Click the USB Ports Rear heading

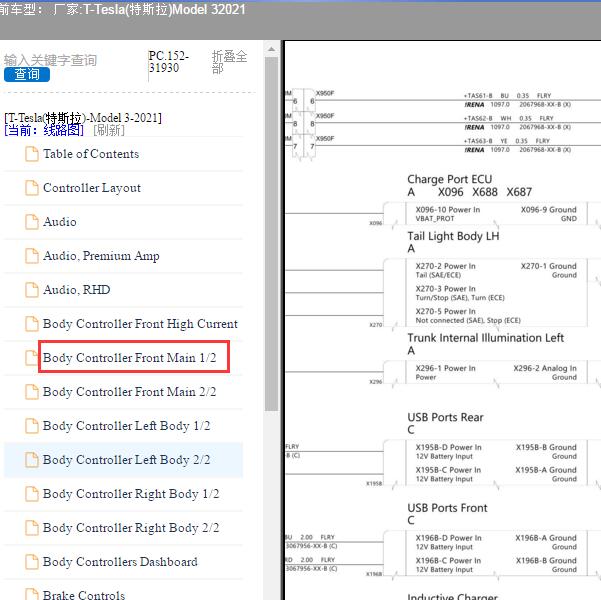point(445,417)
